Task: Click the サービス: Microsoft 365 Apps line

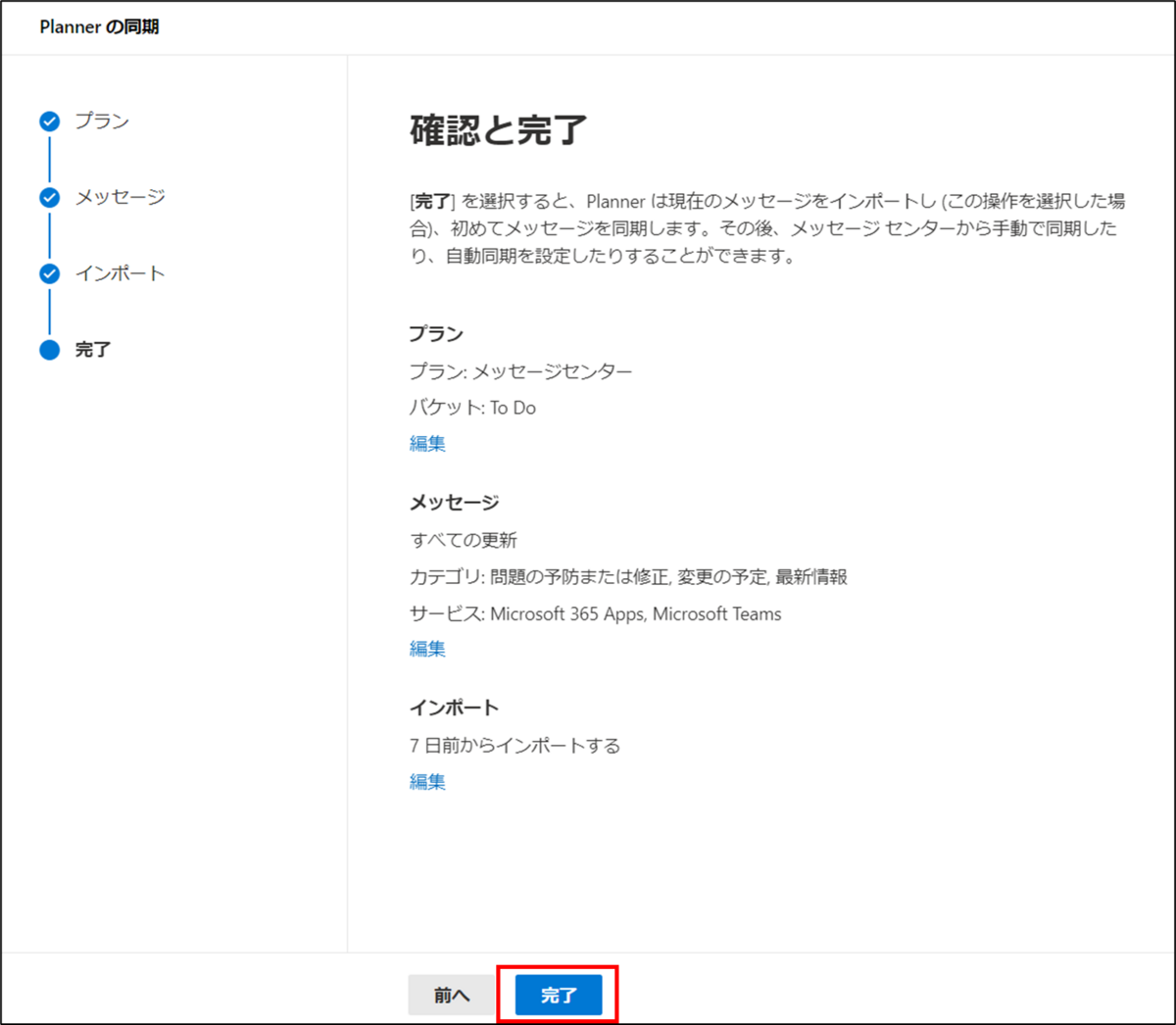Action: pyautogui.click(x=595, y=613)
